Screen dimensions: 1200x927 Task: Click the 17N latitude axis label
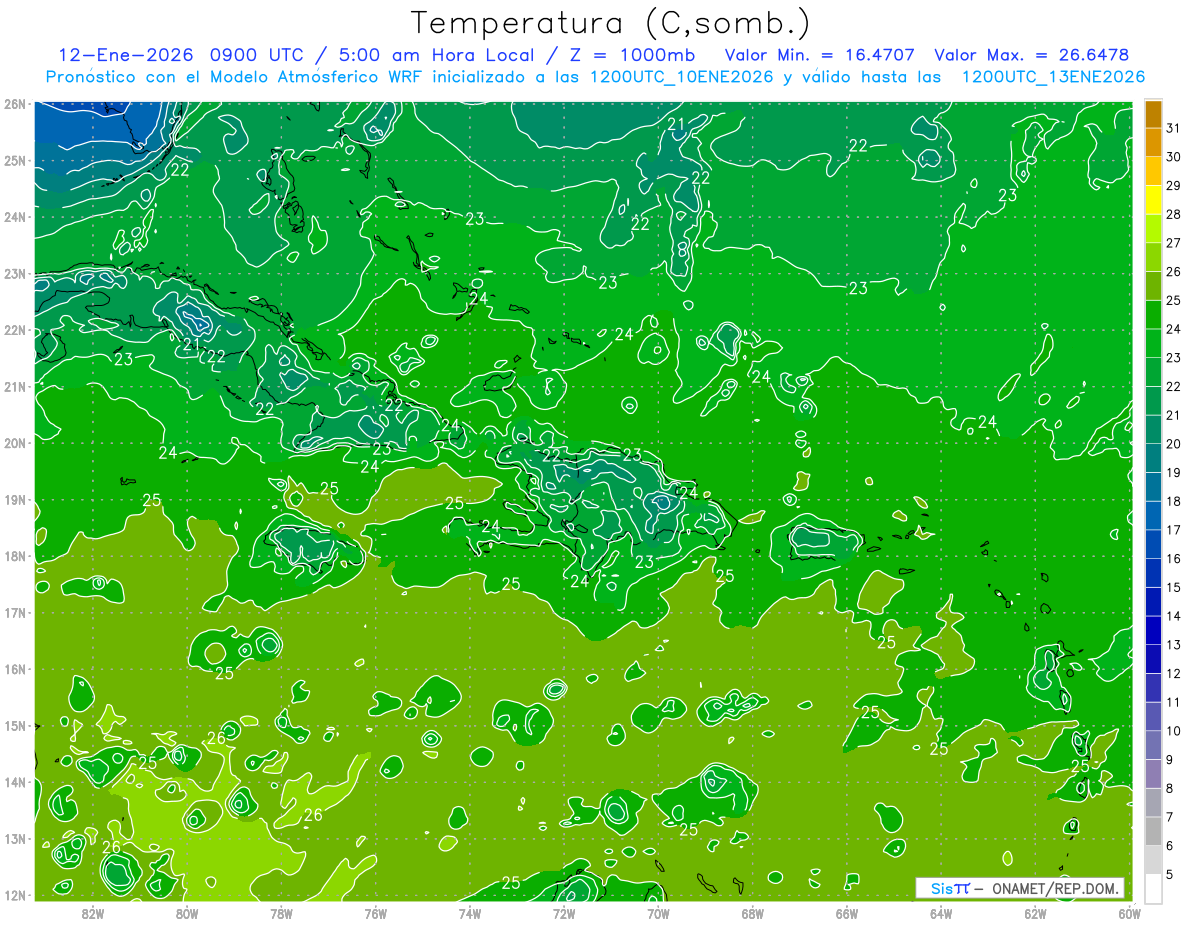(x=14, y=612)
